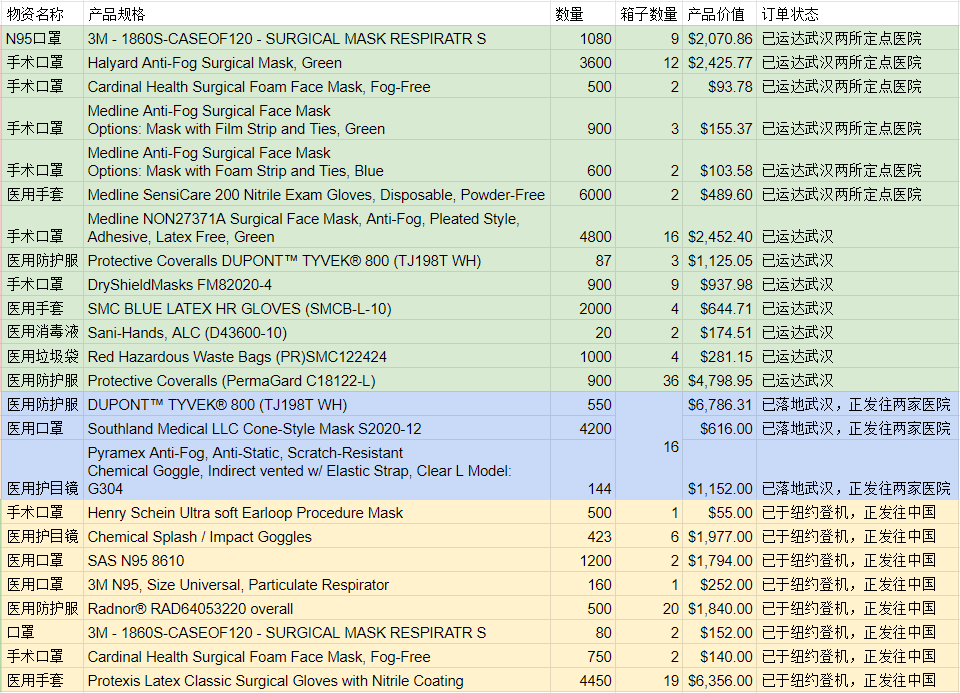Select the N95口罩 cell
This screenshot has width=960, height=693.
coord(42,39)
